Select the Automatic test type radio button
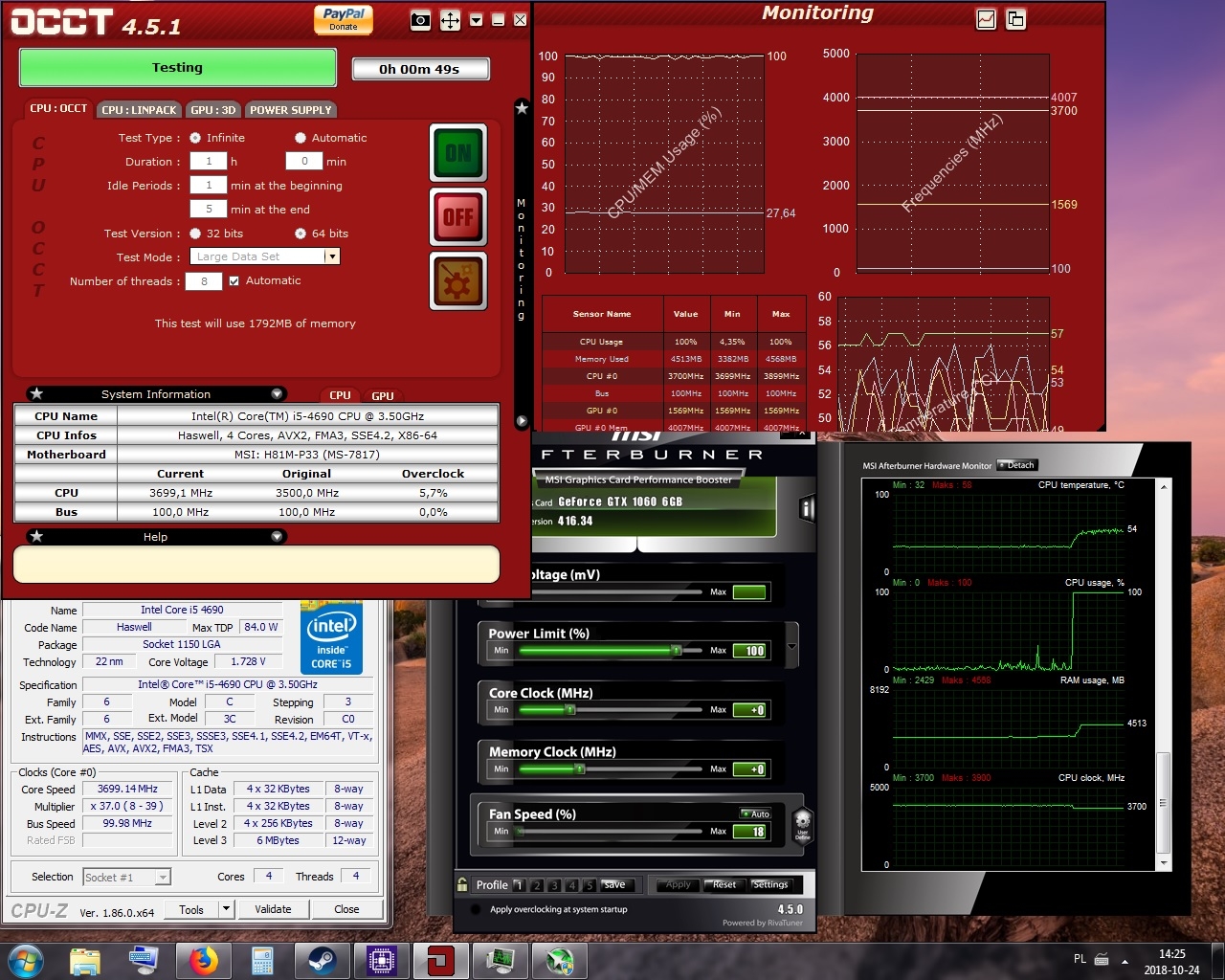This screenshot has height=980, width=1225. (x=301, y=138)
